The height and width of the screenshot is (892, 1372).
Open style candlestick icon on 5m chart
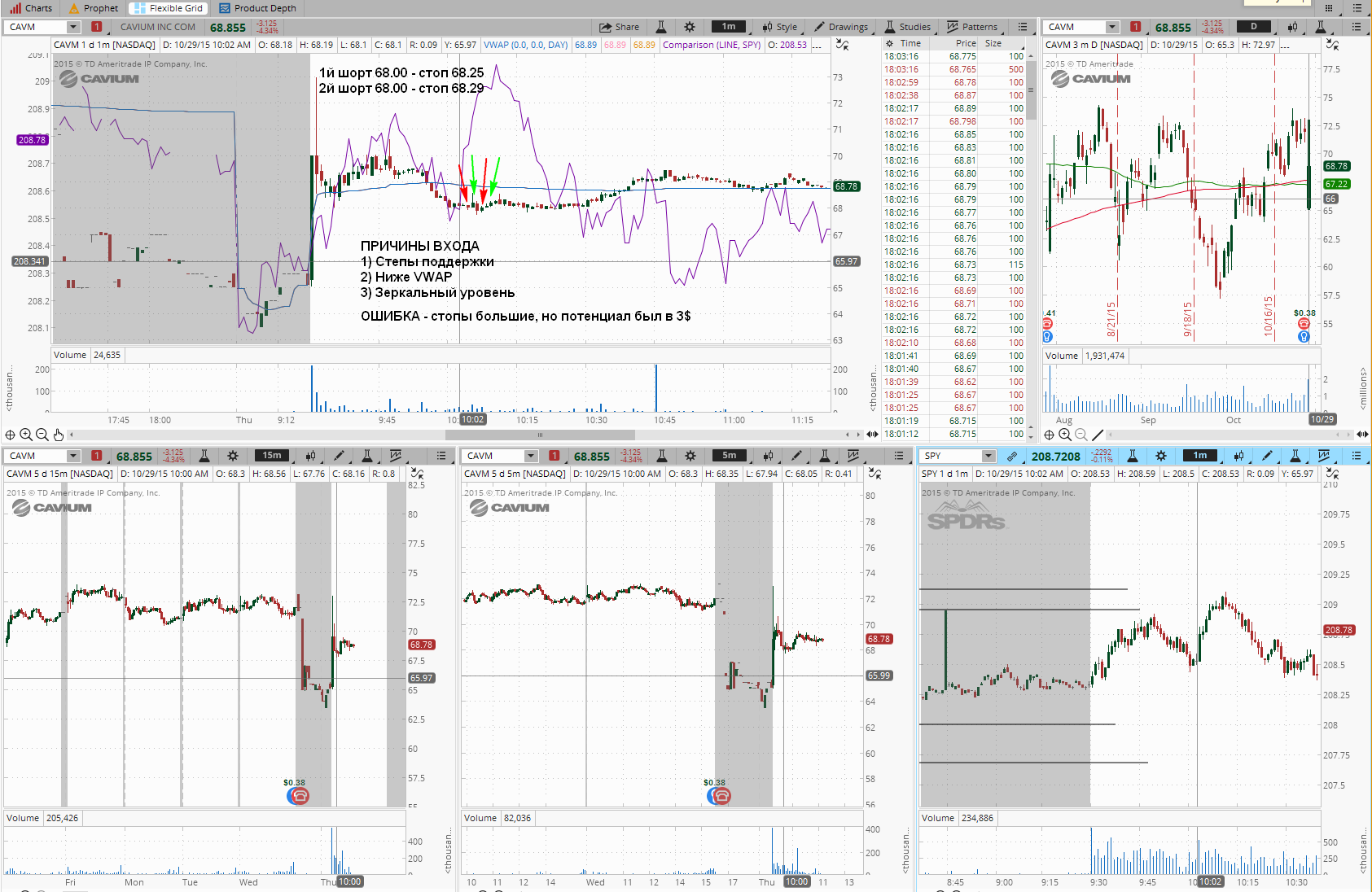coord(768,456)
